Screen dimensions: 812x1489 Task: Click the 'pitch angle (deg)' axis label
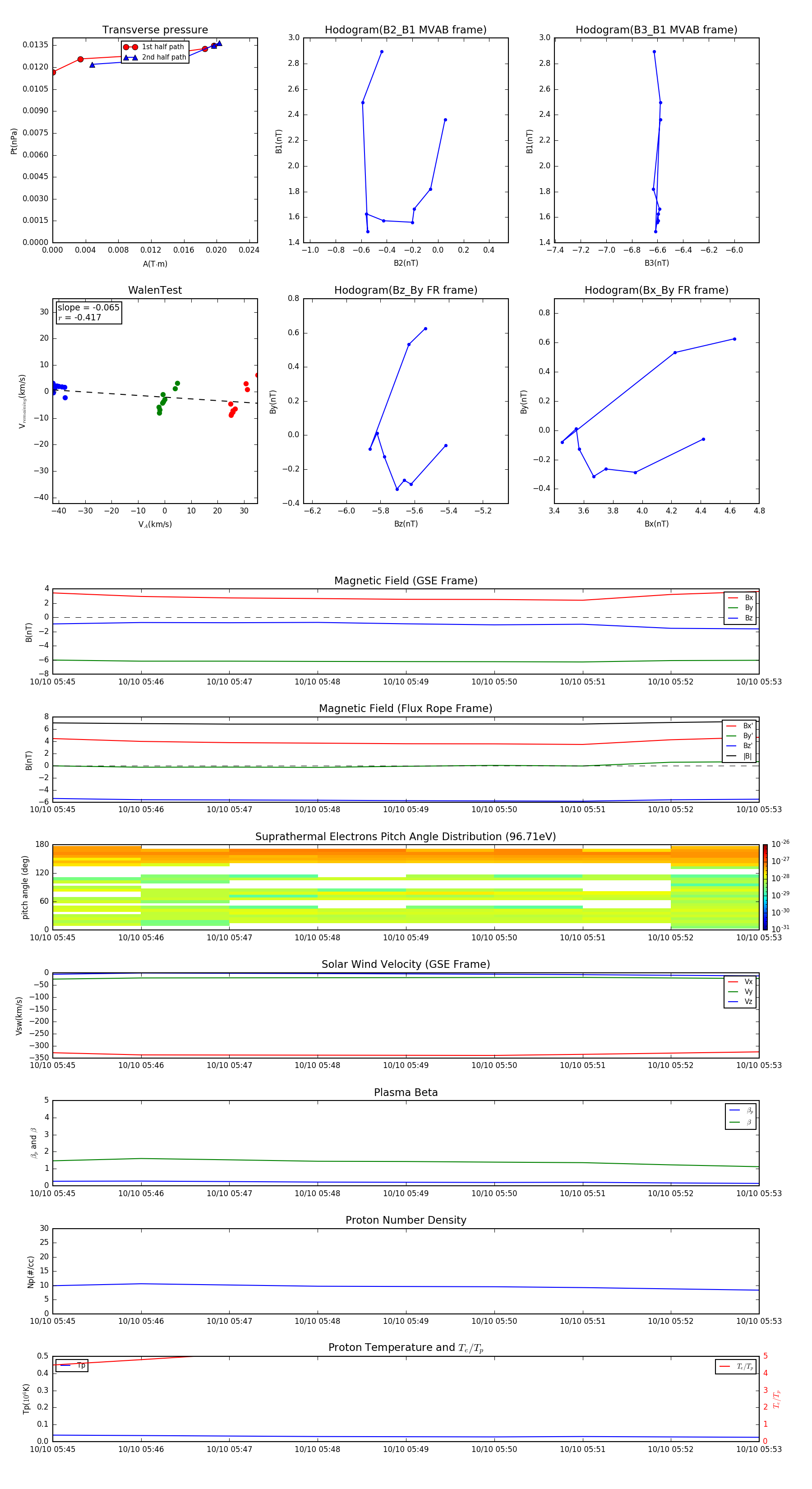pyautogui.click(x=25, y=887)
